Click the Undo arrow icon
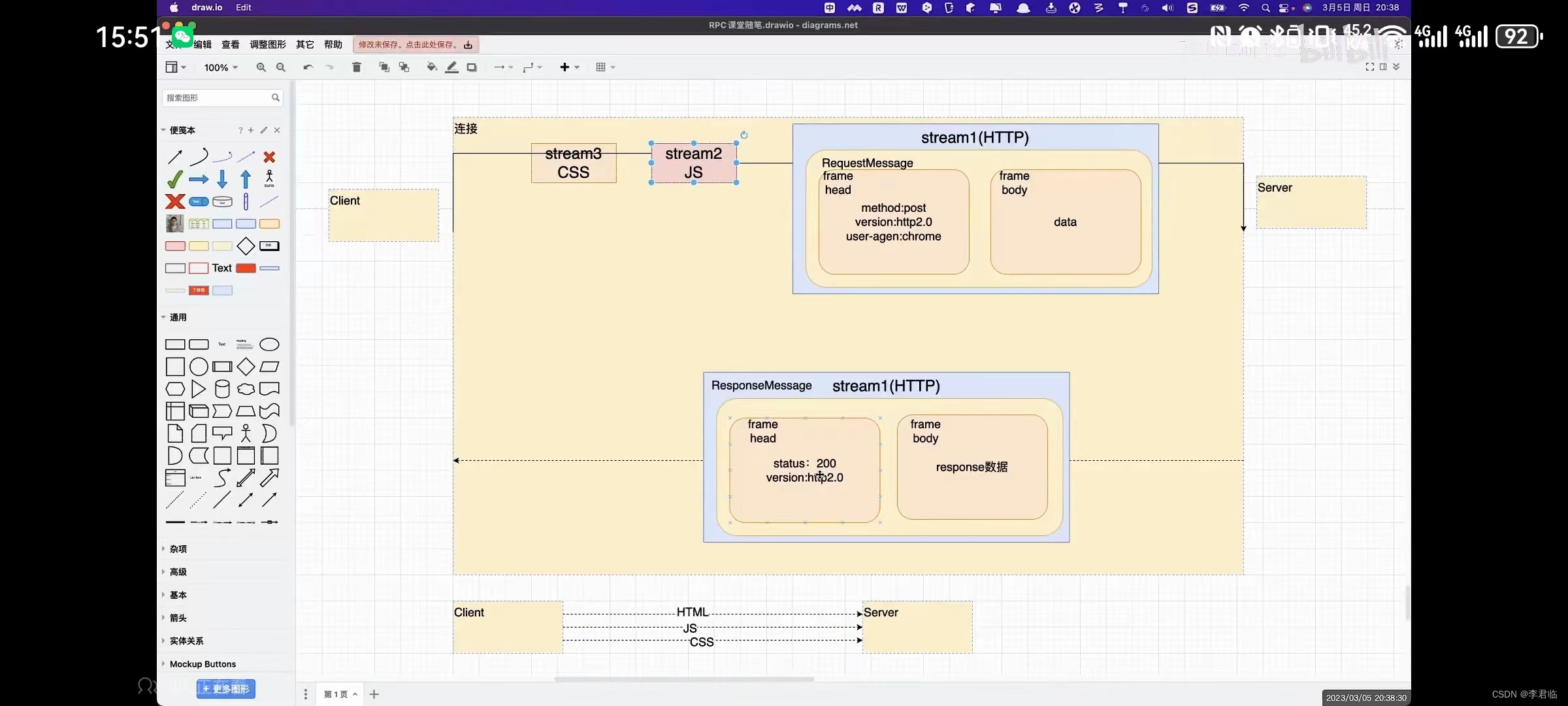The width and height of the screenshot is (1568, 706). pyautogui.click(x=308, y=67)
